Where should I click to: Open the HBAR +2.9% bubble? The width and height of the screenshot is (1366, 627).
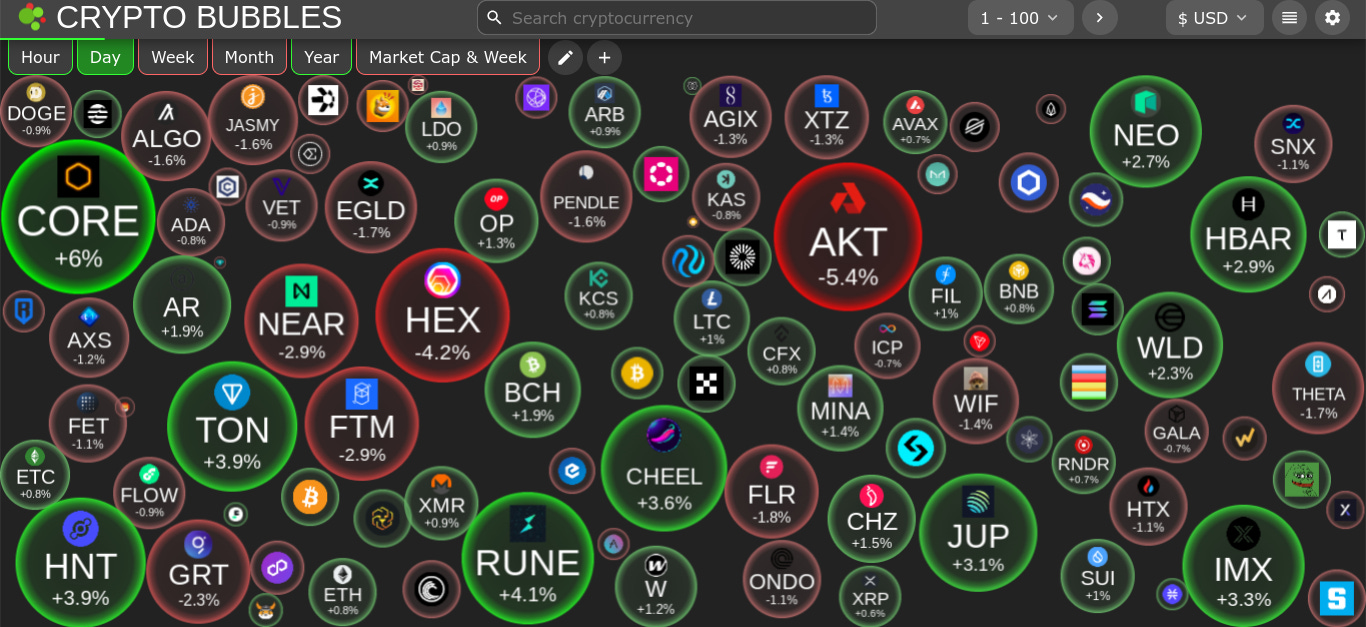pyautogui.click(x=1248, y=234)
